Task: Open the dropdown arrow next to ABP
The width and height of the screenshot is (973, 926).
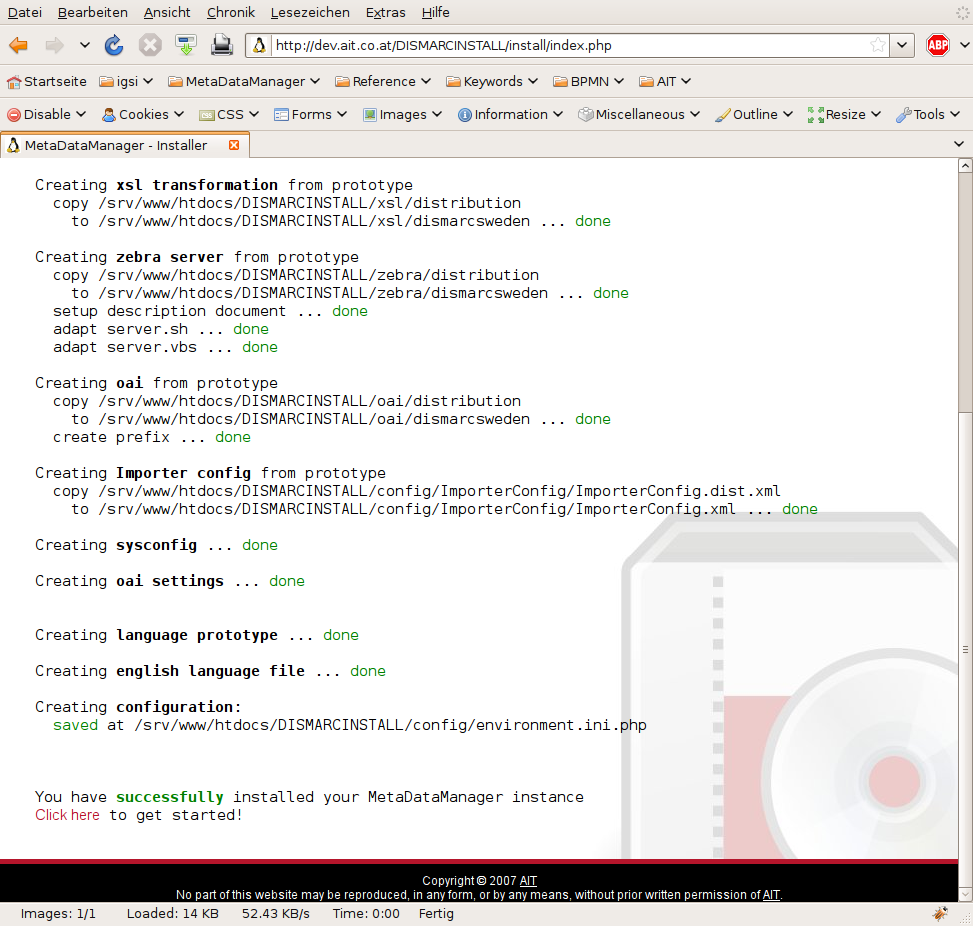Action: point(964,45)
